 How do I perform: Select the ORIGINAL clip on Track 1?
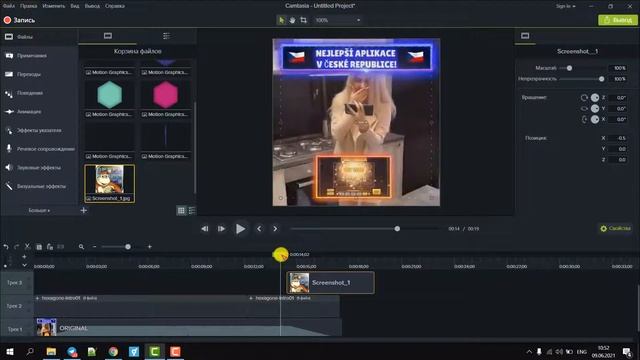(188, 328)
